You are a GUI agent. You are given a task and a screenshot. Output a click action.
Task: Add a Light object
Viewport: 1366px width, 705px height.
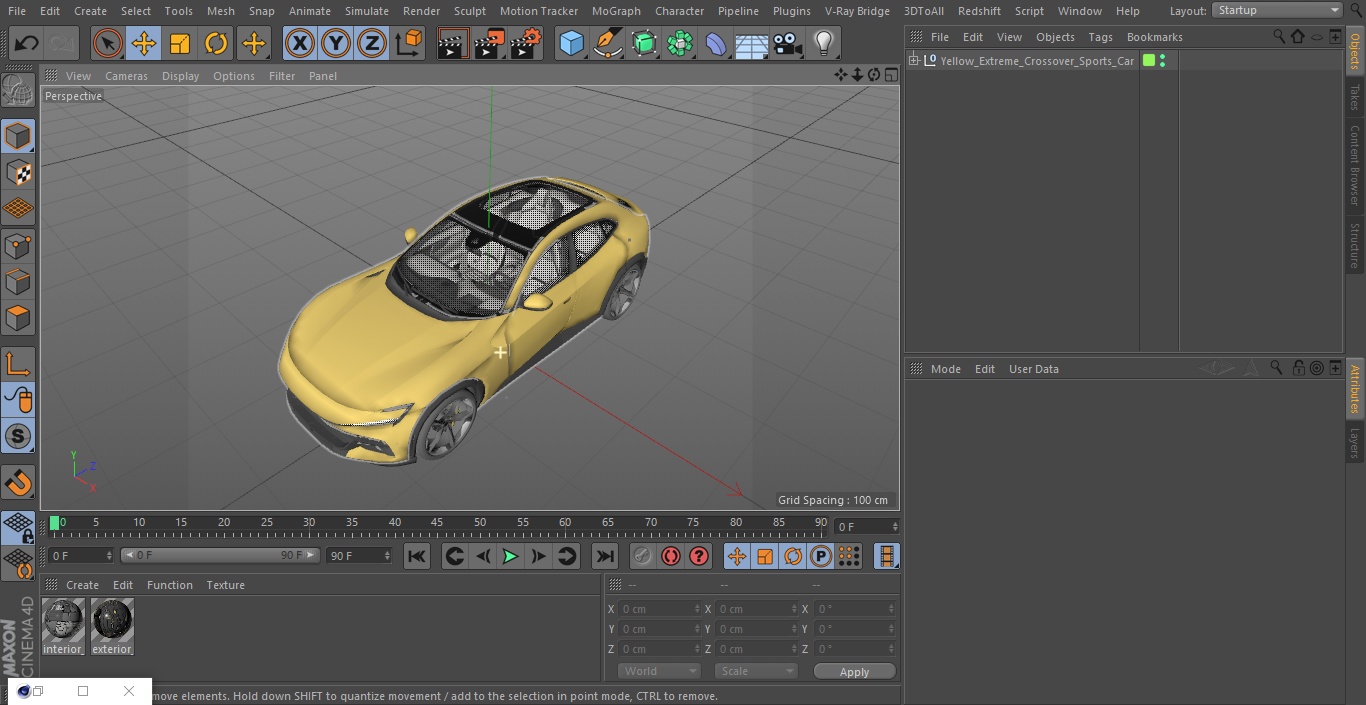coord(823,43)
